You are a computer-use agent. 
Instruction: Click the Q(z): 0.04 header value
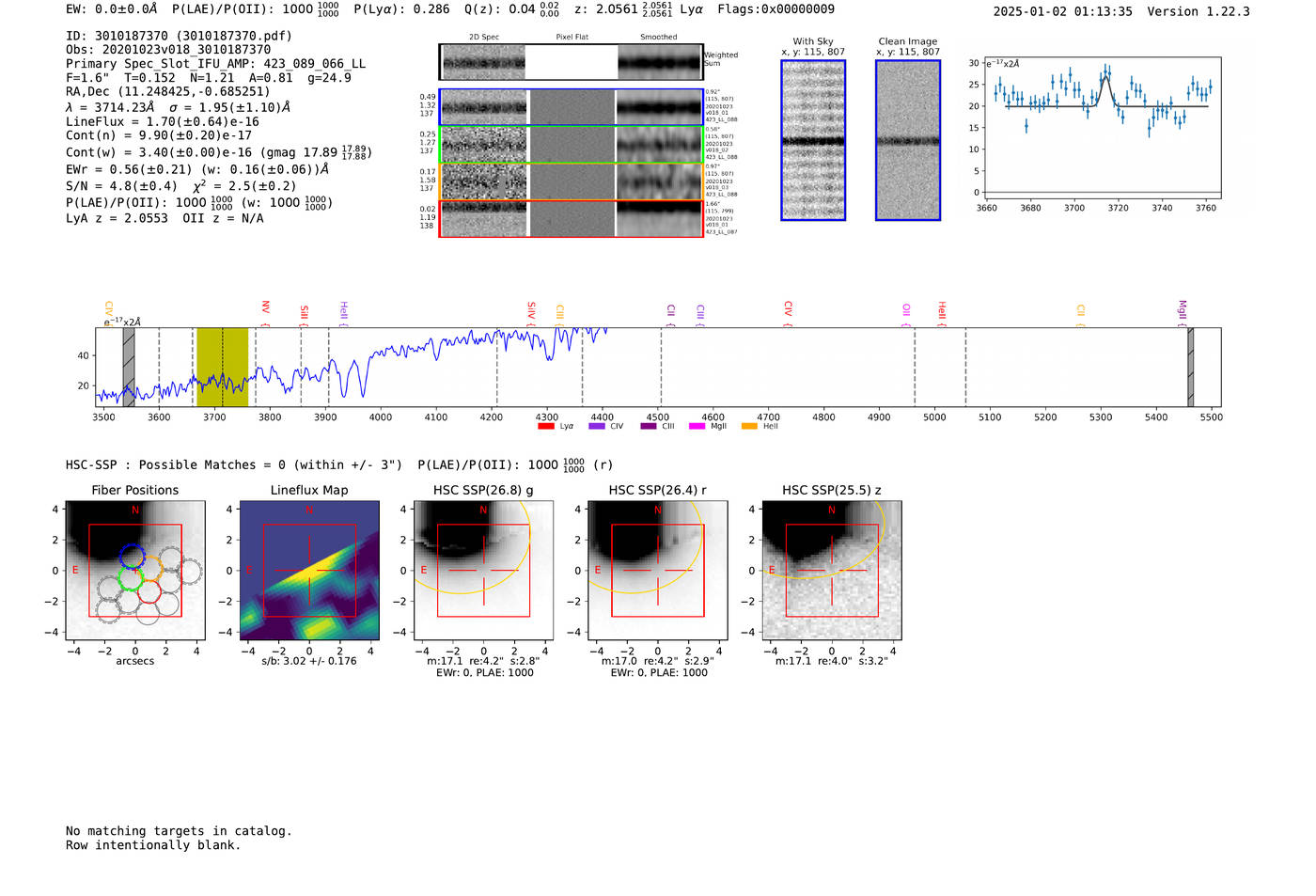pos(512,8)
